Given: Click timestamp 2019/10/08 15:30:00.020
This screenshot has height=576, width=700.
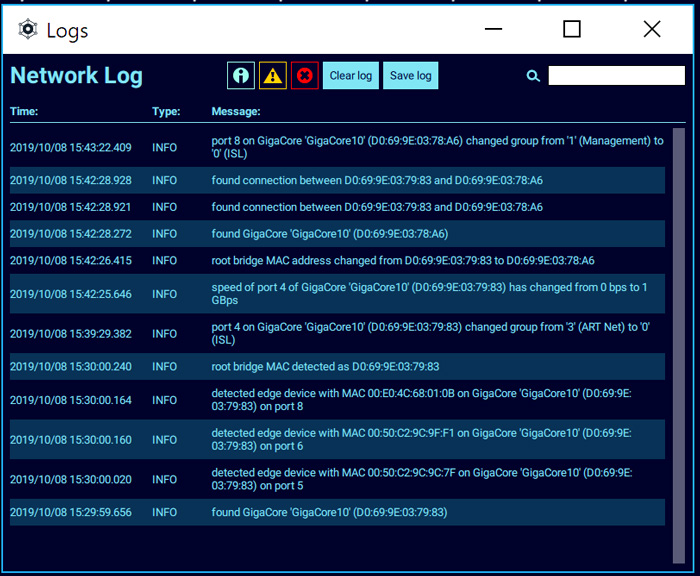Looking at the screenshot, I should [x=71, y=480].
